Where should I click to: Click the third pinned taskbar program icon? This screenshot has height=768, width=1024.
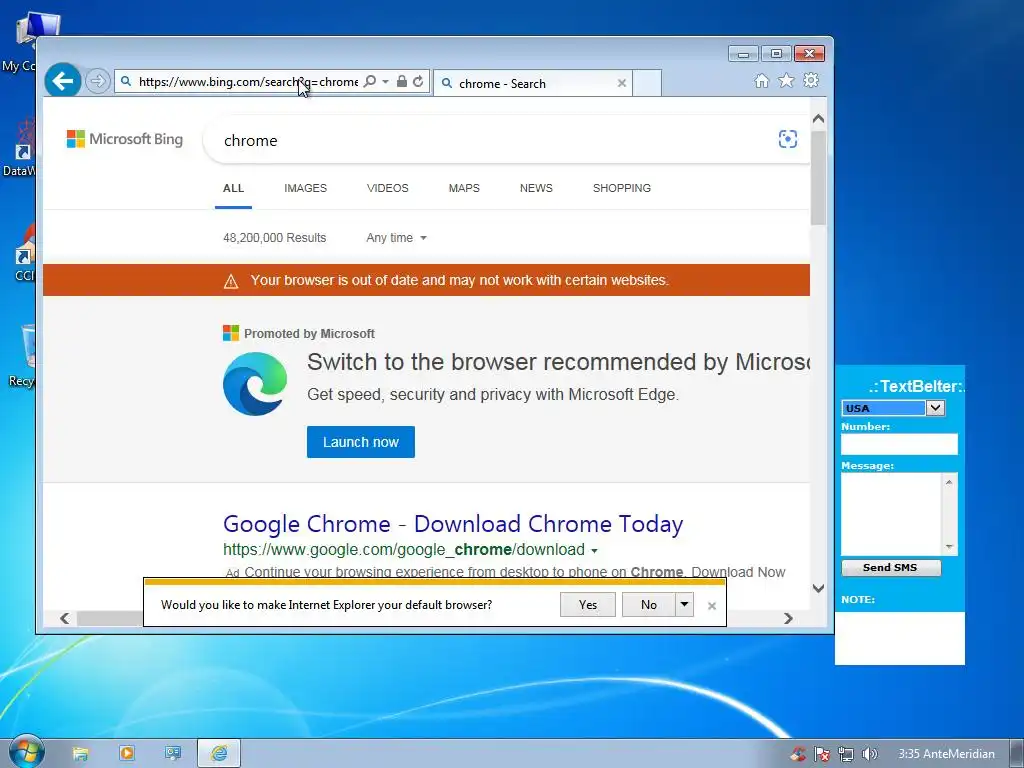coord(172,753)
